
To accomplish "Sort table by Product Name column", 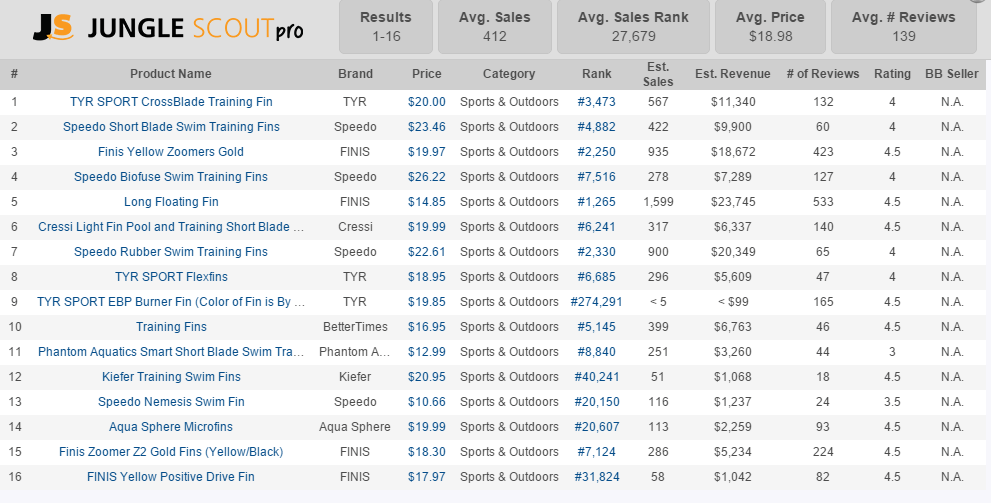I will tap(171, 74).
